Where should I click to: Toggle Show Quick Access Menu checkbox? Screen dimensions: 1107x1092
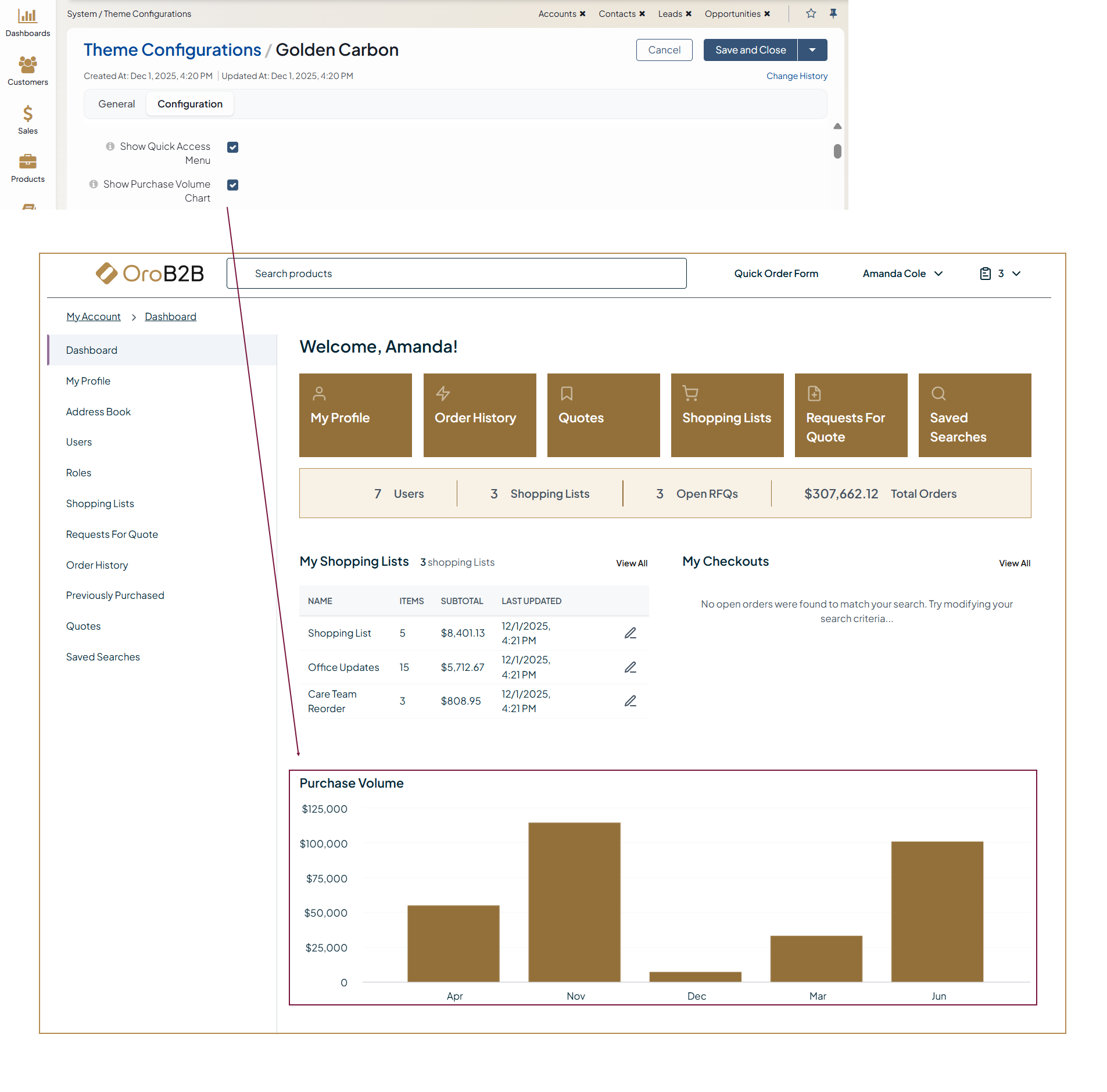232,147
